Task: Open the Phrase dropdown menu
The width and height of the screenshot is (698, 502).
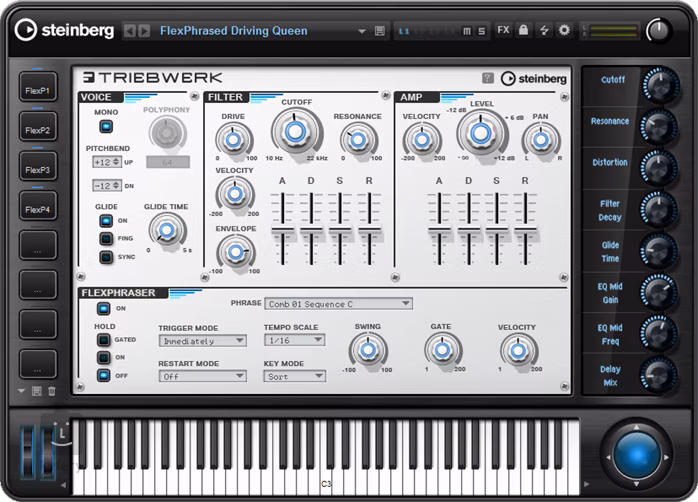Action: point(338,304)
